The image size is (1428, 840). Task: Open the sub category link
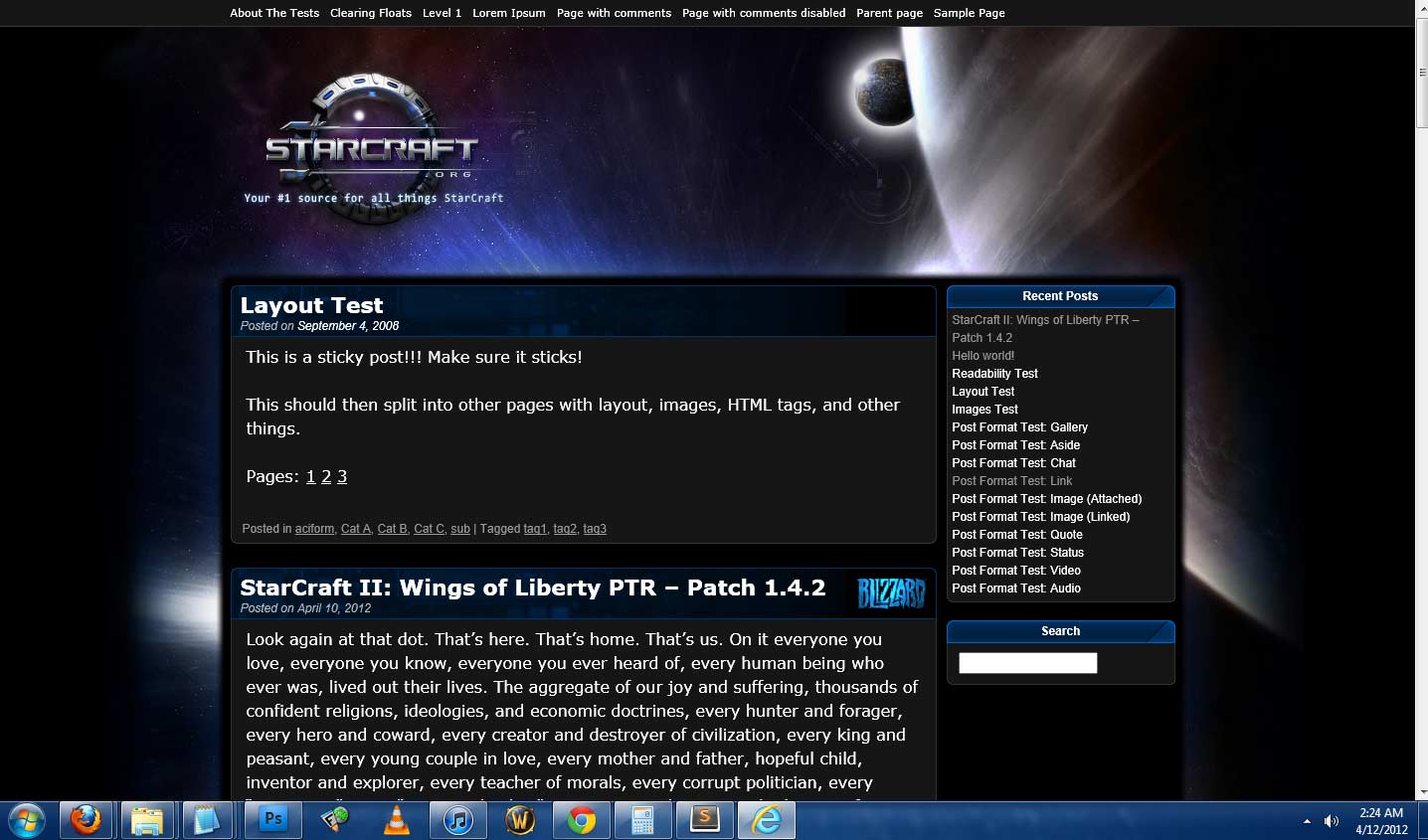pyautogui.click(x=460, y=529)
